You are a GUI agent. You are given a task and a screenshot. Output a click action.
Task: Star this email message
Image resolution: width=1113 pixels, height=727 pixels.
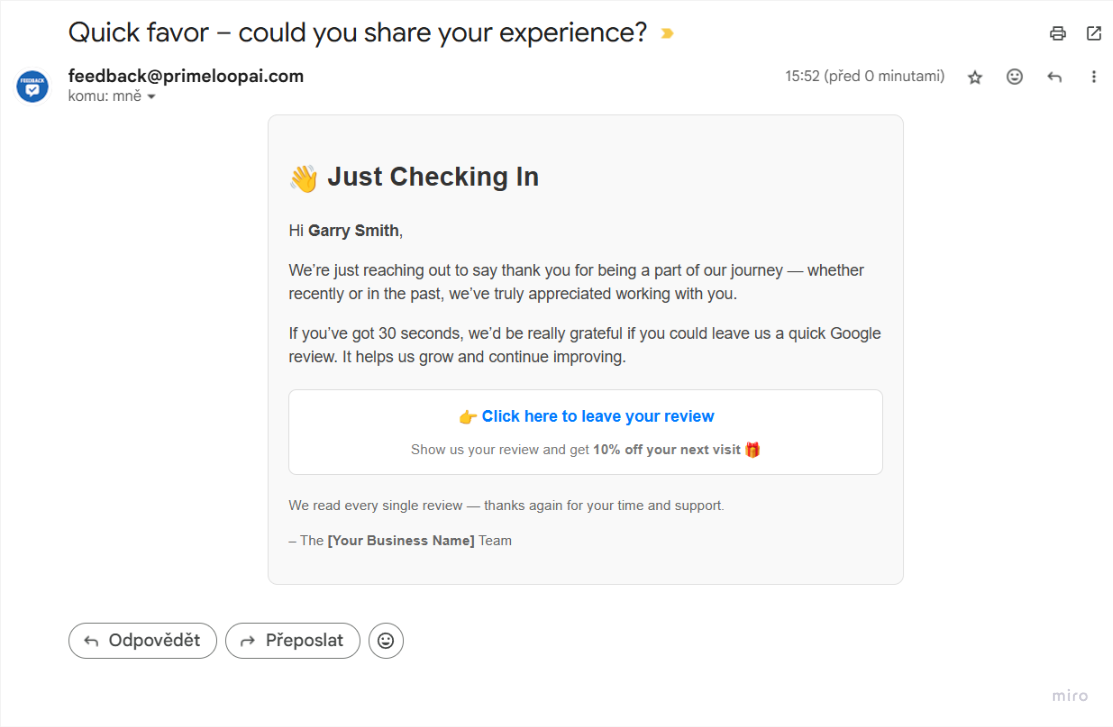point(975,77)
